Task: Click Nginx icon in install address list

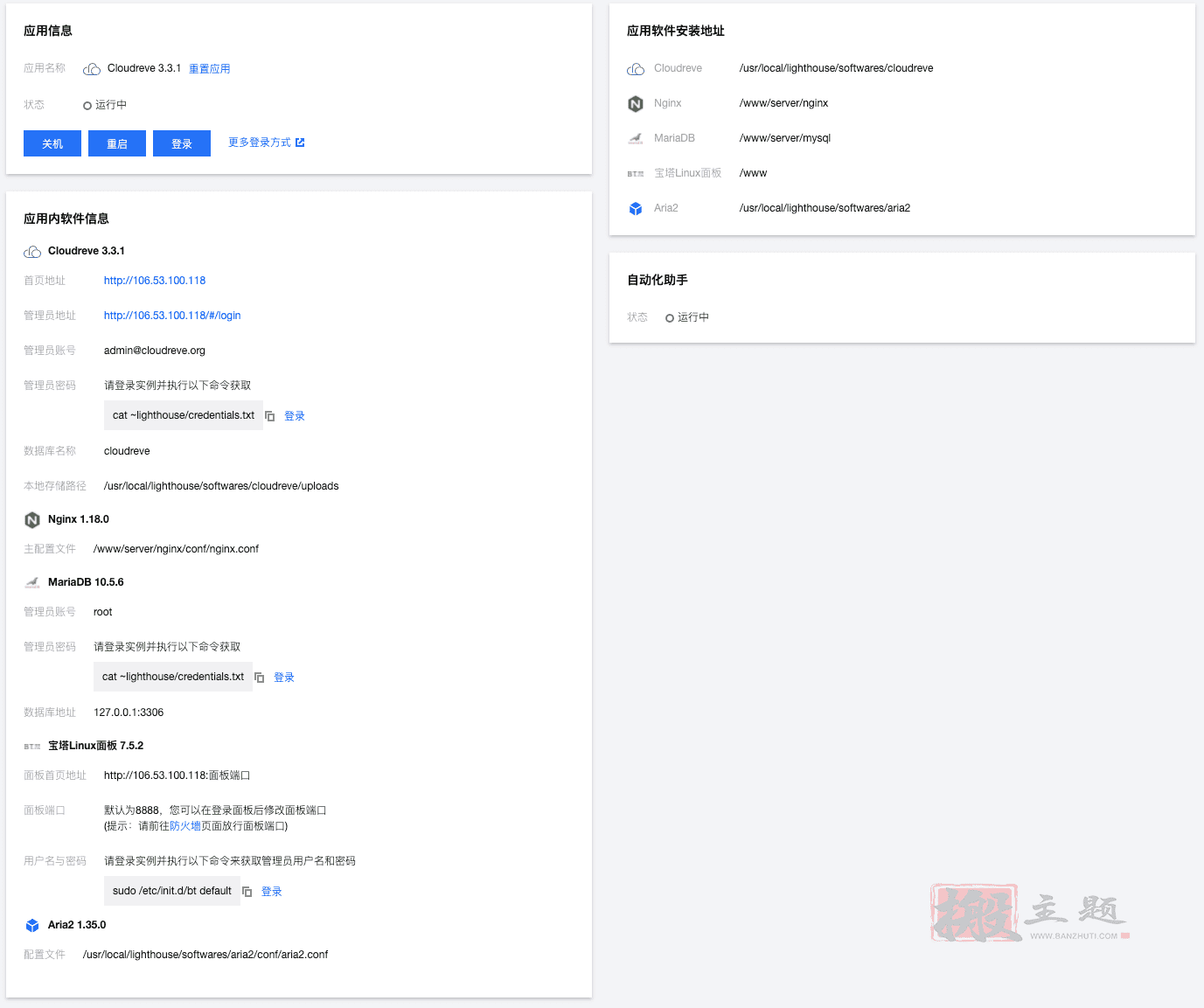Action: pos(636,104)
